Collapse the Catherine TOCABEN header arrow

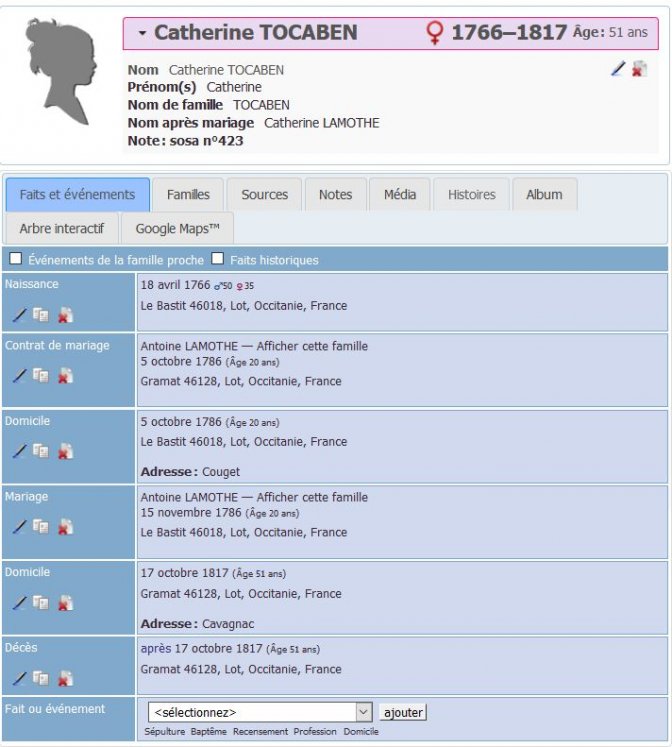(x=142, y=34)
